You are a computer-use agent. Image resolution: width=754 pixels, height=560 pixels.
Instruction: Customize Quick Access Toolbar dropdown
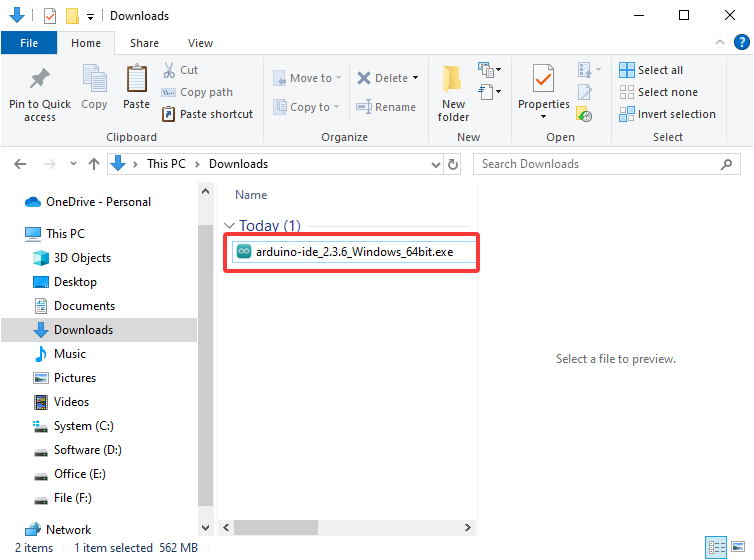pos(90,17)
